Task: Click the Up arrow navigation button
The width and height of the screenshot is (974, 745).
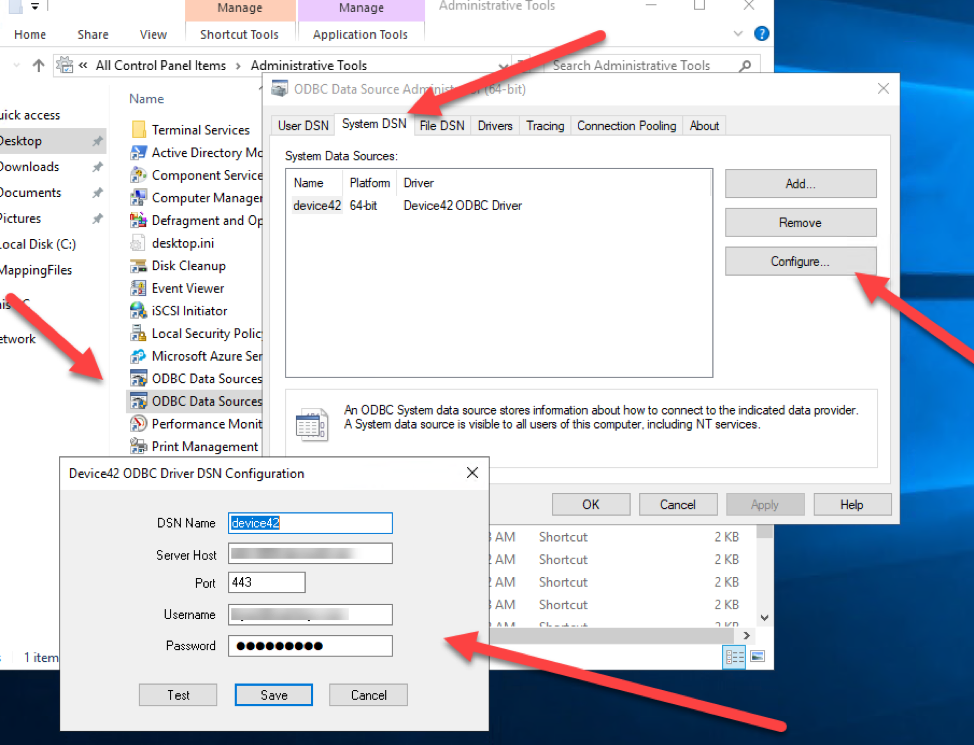Action: (x=39, y=66)
